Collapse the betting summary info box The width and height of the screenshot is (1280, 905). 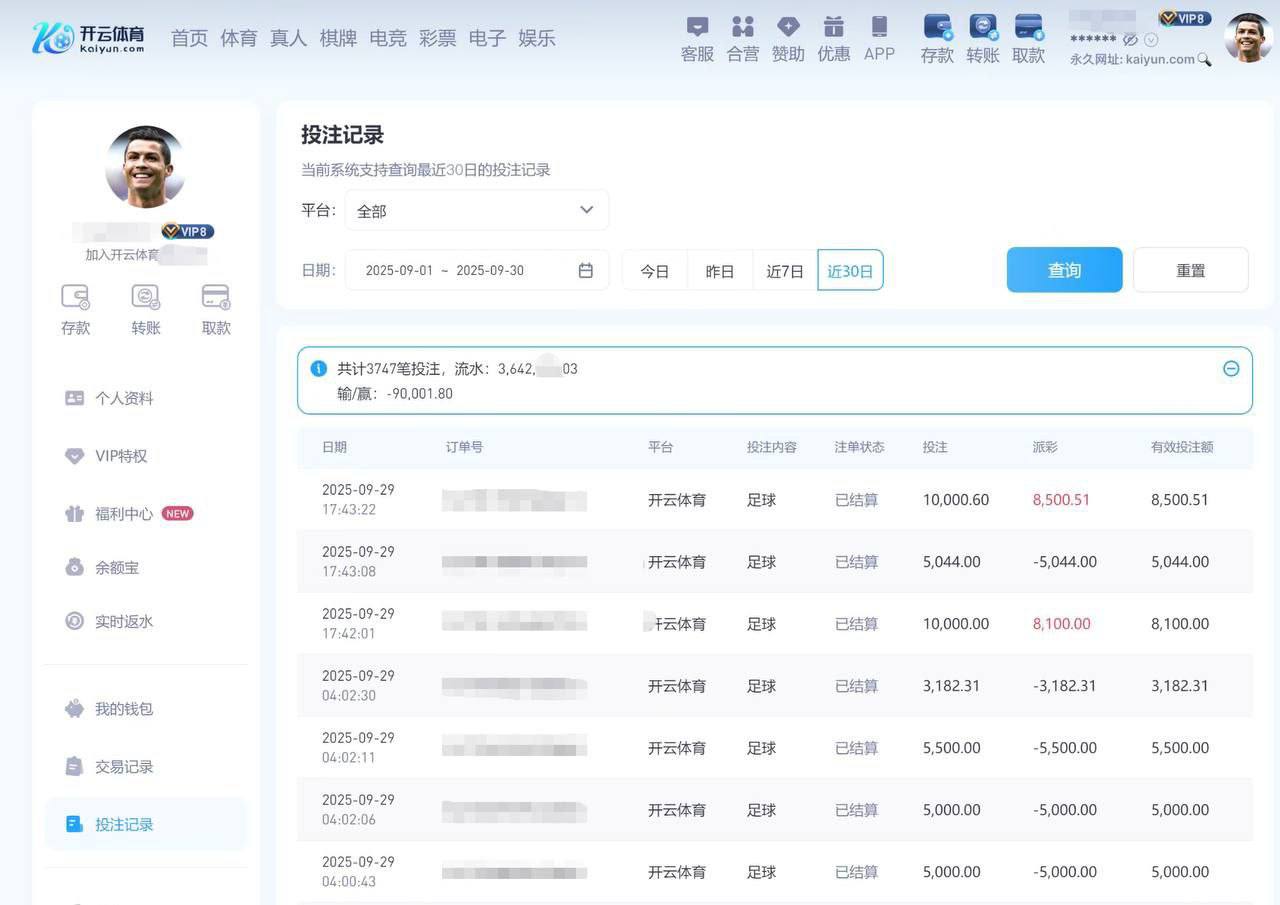[1231, 368]
